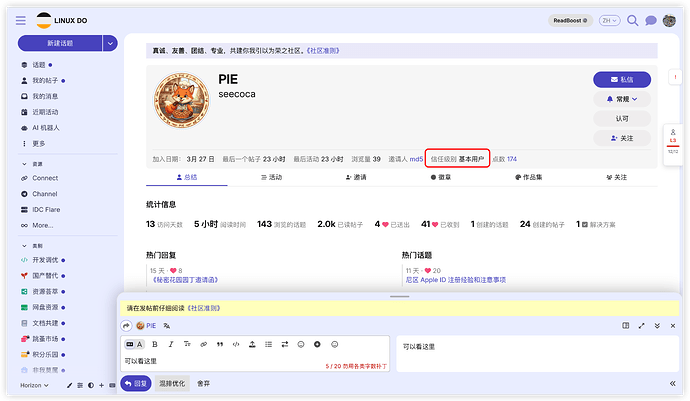Apply italic formatting in composer
Image resolution: width=690 pixels, height=401 pixels.
(x=171, y=344)
